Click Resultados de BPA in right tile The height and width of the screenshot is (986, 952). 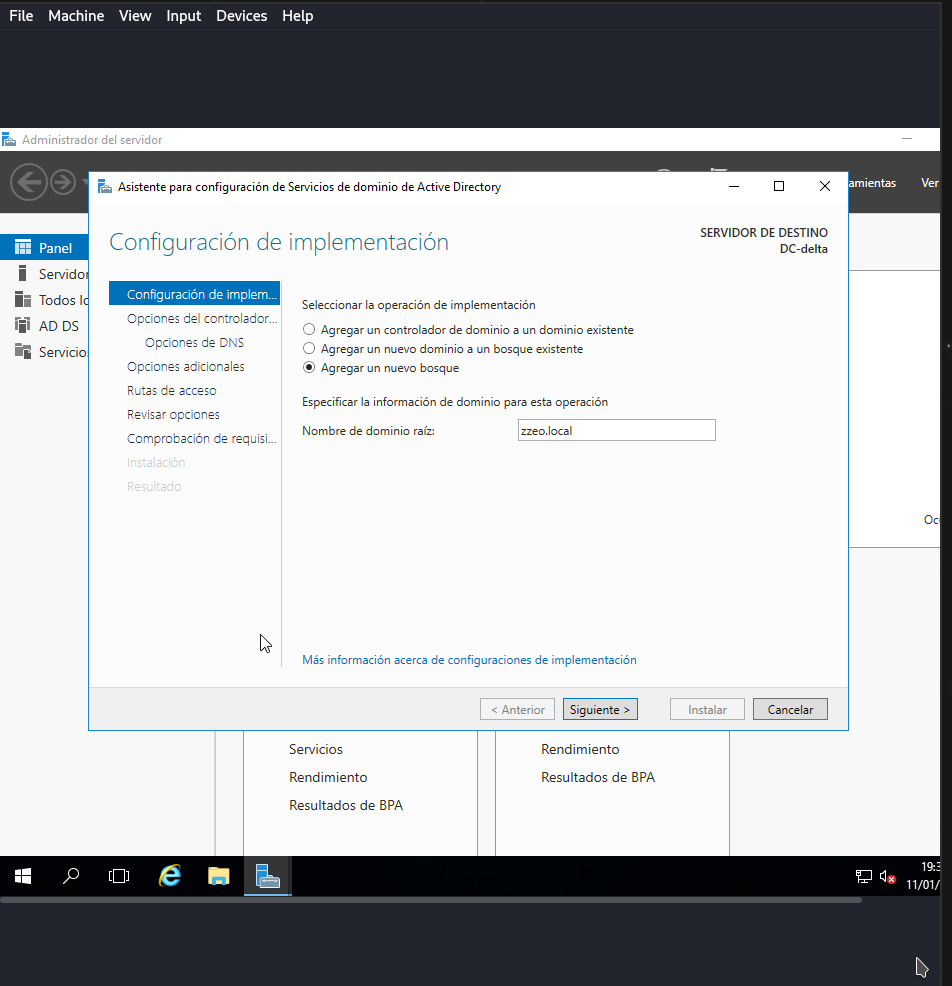pyautogui.click(x=598, y=777)
